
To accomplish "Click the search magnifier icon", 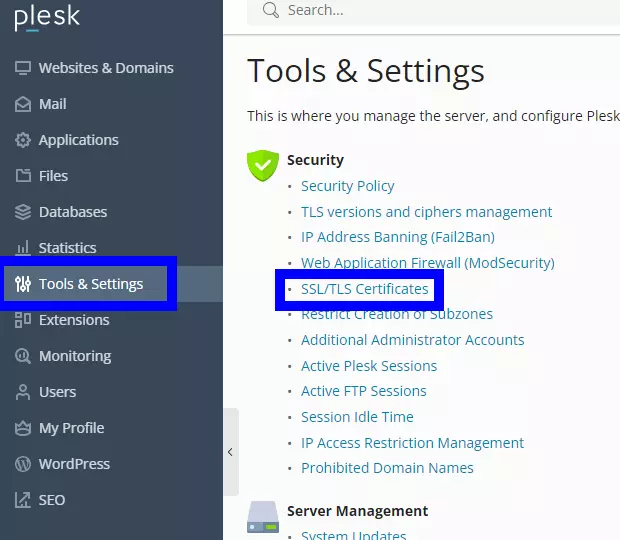I will click(x=271, y=10).
